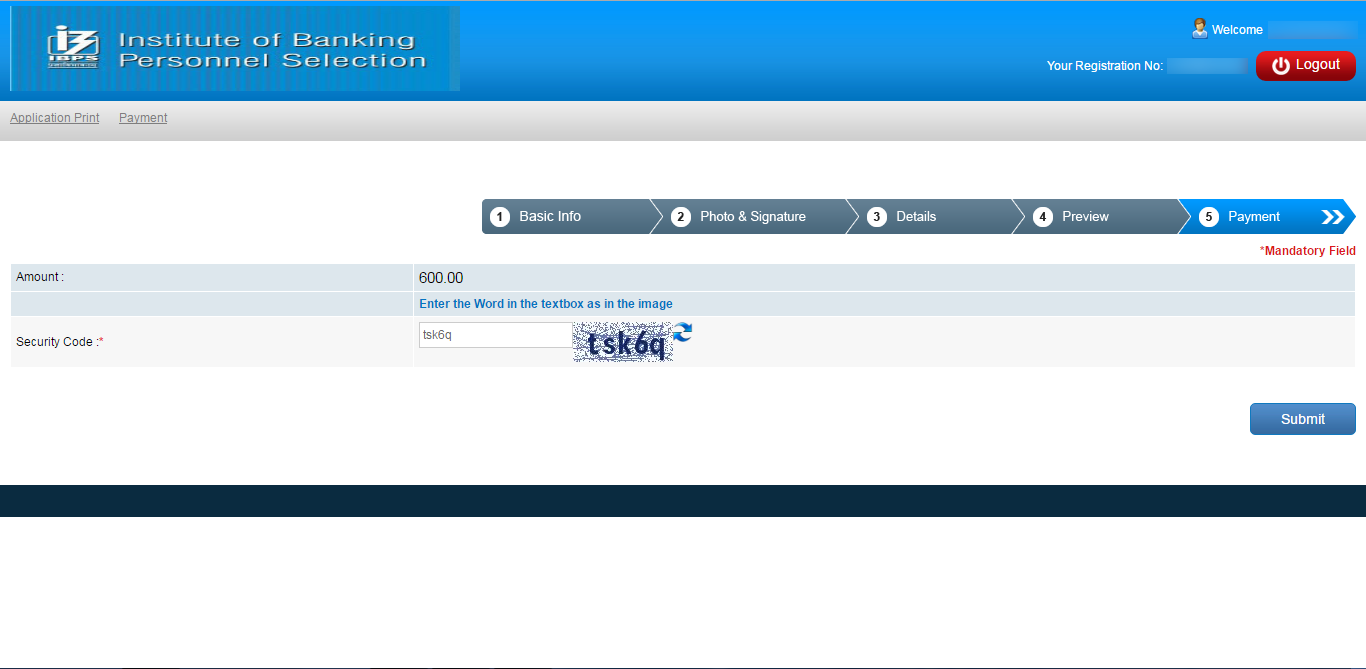Click the tsk6q captcha image
The height and width of the screenshot is (669, 1366).
coord(622,344)
